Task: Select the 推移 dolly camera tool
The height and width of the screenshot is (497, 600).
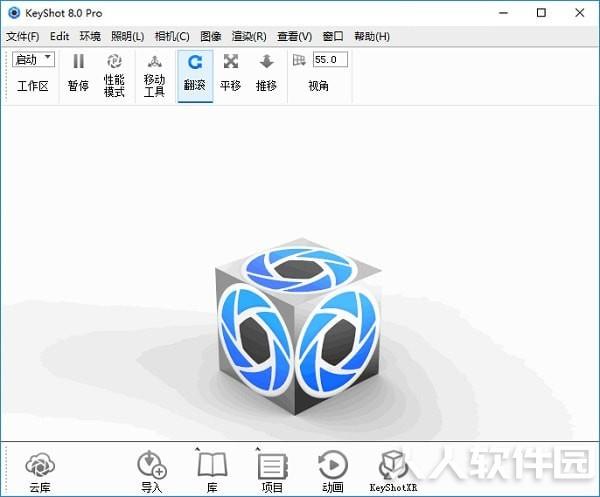Action: [x=266, y=73]
